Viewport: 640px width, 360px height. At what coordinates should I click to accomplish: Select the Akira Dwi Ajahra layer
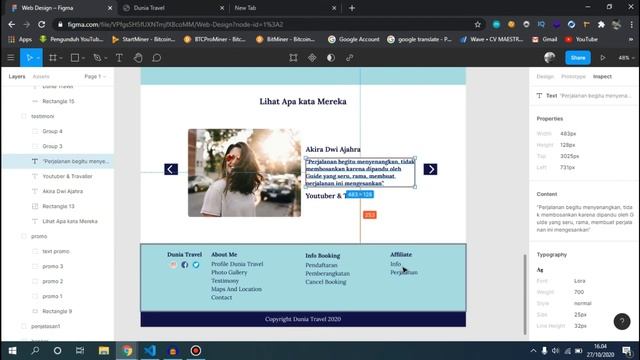coord(62,191)
